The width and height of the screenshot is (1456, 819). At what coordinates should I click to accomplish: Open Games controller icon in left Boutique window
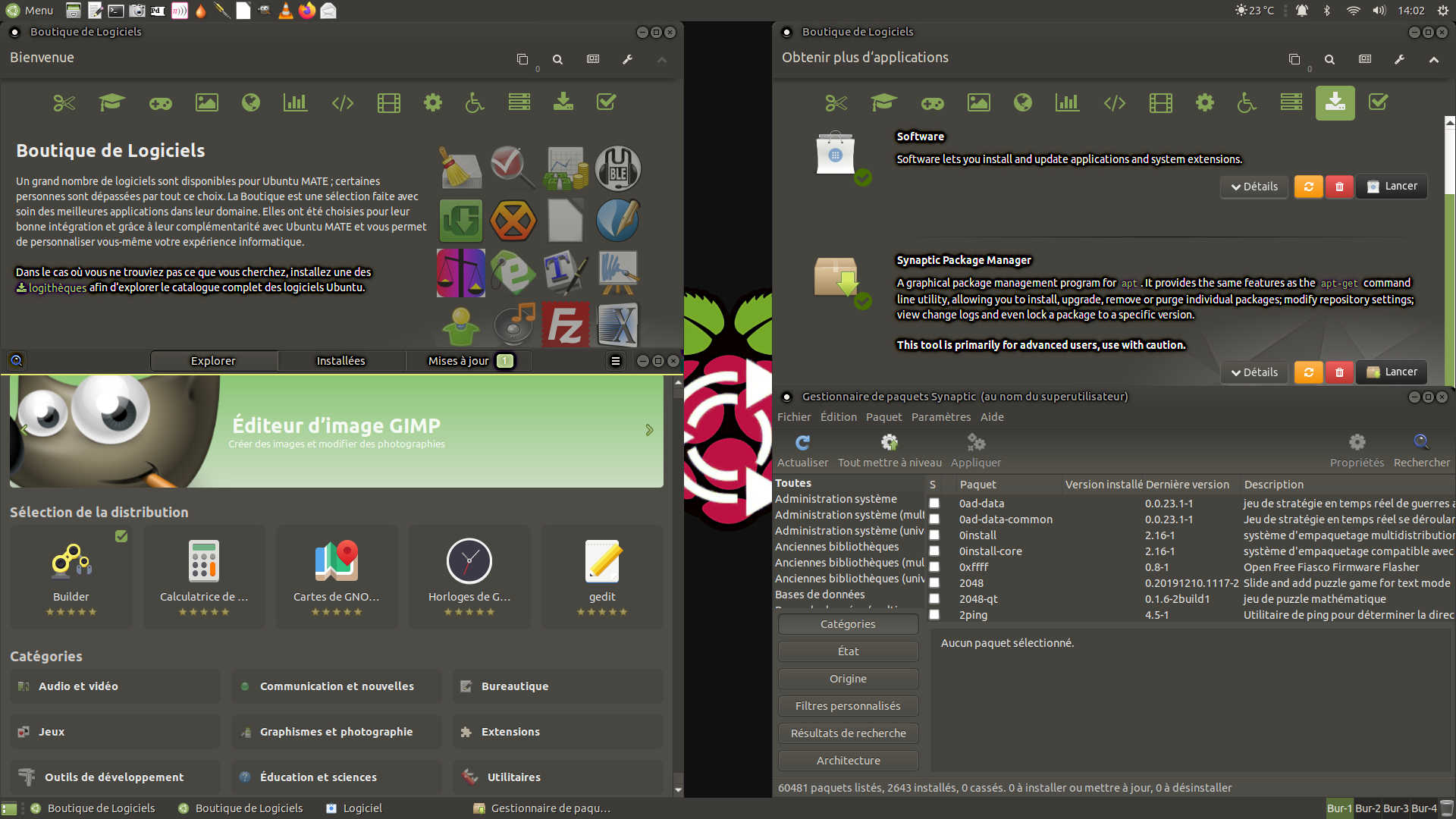(160, 102)
